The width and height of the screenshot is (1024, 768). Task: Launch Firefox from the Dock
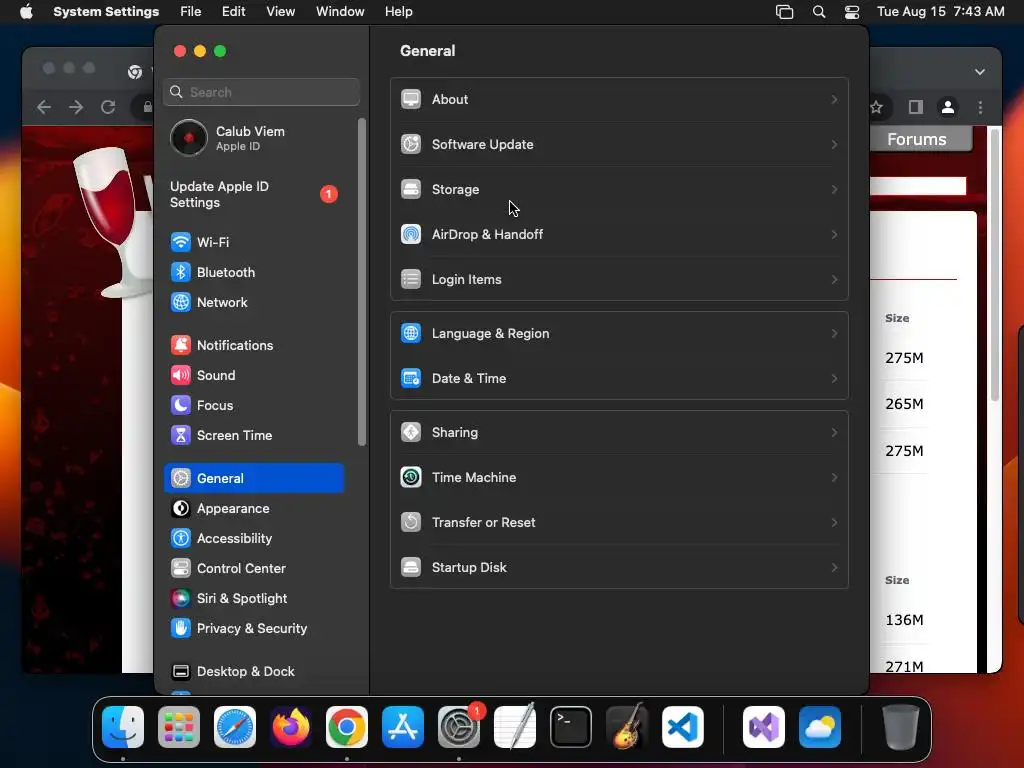pyautogui.click(x=291, y=727)
